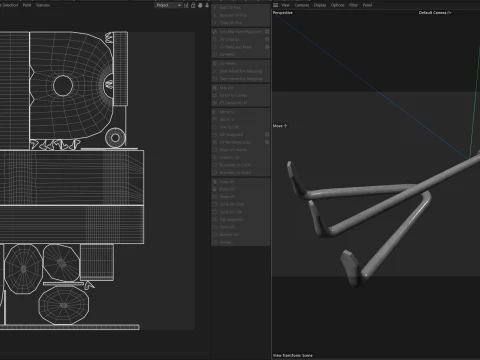
Task: Click View Transform: Scene status text
Action: click(x=293, y=355)
